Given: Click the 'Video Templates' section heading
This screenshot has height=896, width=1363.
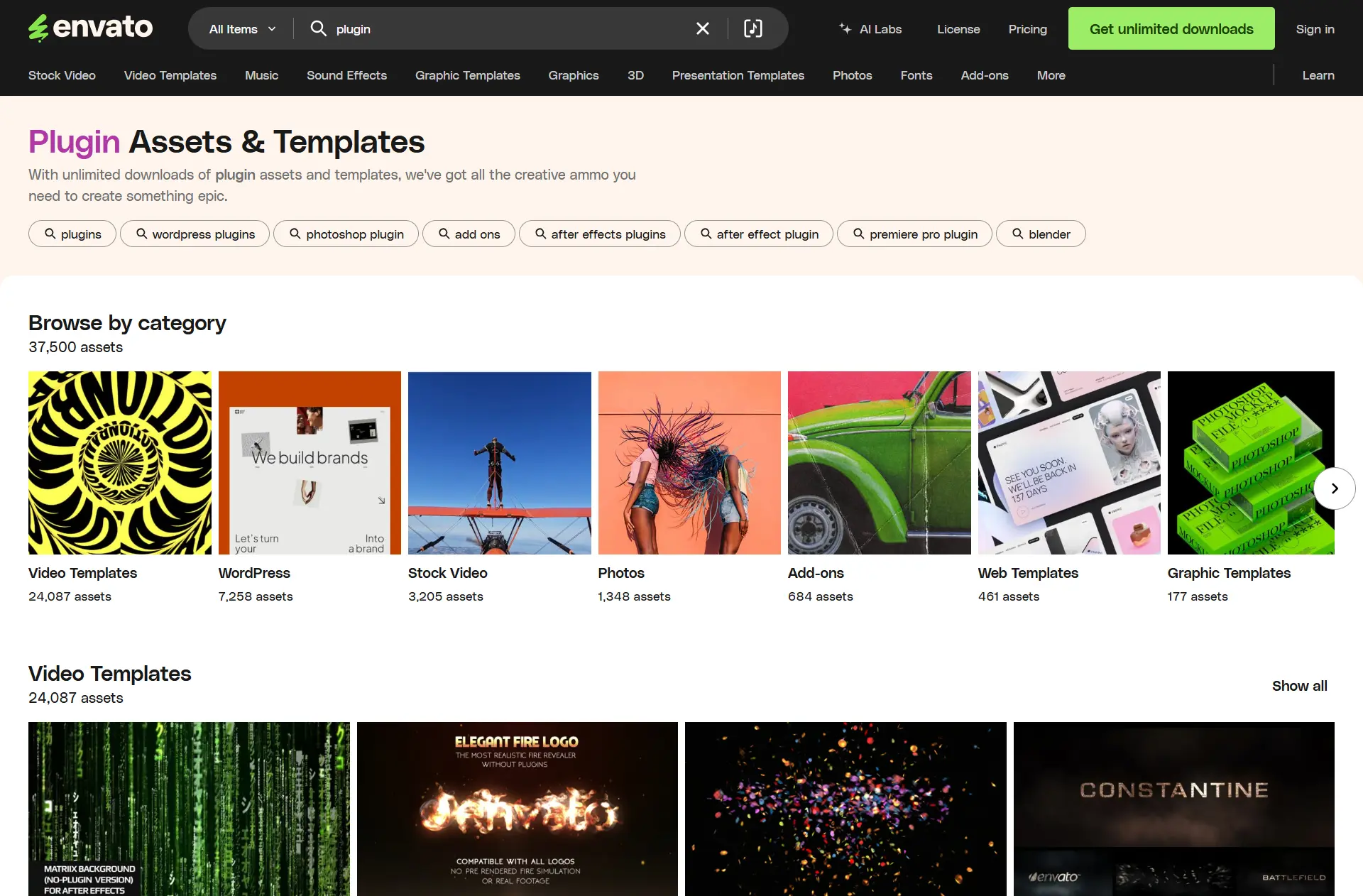Looking at the screenshot, I should click(110, 674).
